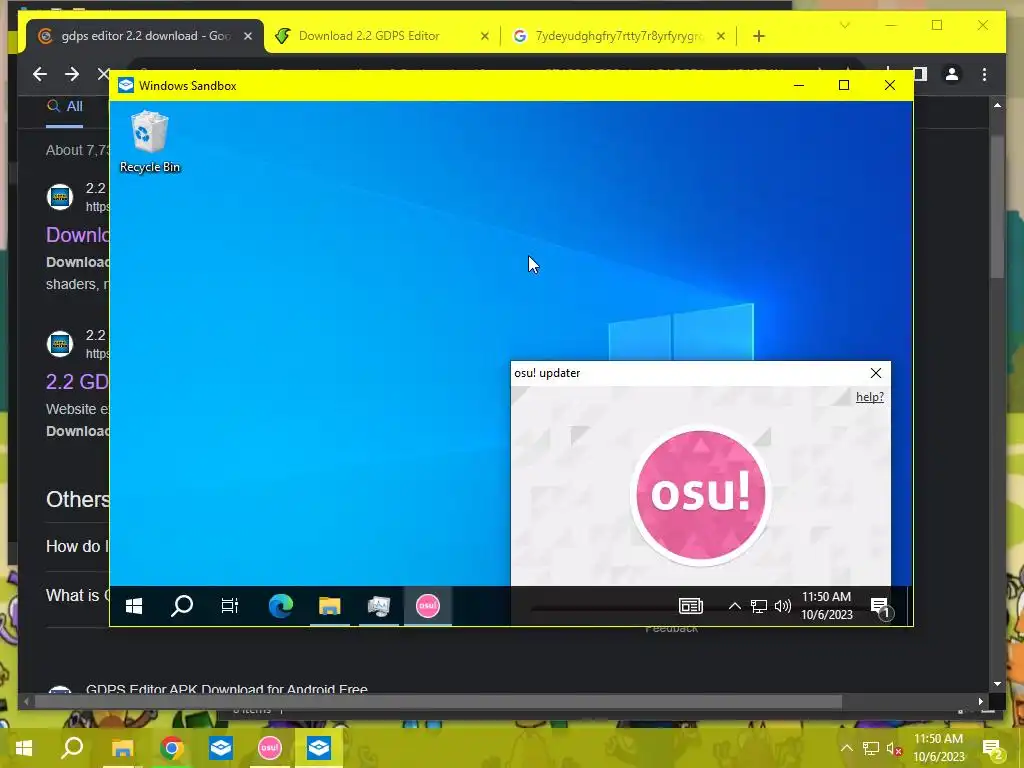The width and height of the screenshot is (1024, 768).
Task: Open the network icon in the host tray
Action: pyautogui.click(x=871, y=748)
